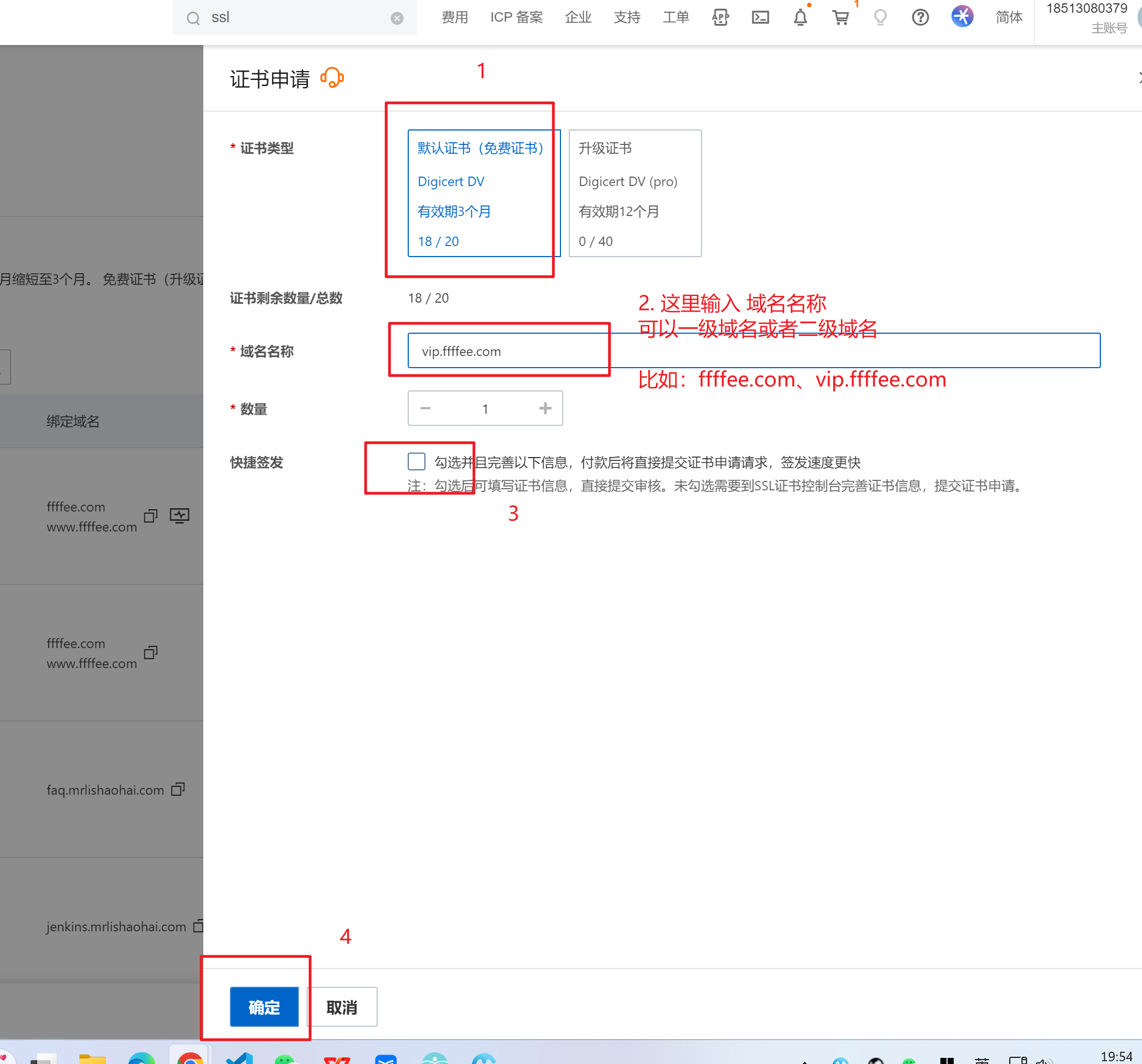
Task: Open Chrome from the taskbar
Action: [x=190, y=1058]
